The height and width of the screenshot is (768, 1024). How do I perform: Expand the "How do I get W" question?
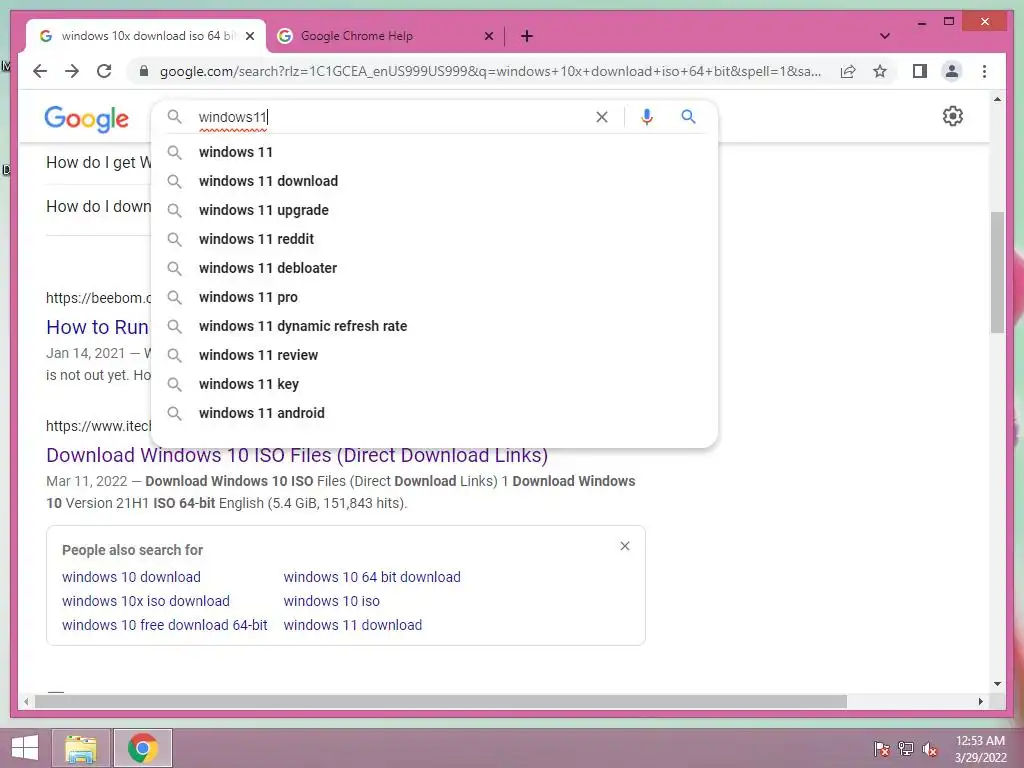(98, 162)
